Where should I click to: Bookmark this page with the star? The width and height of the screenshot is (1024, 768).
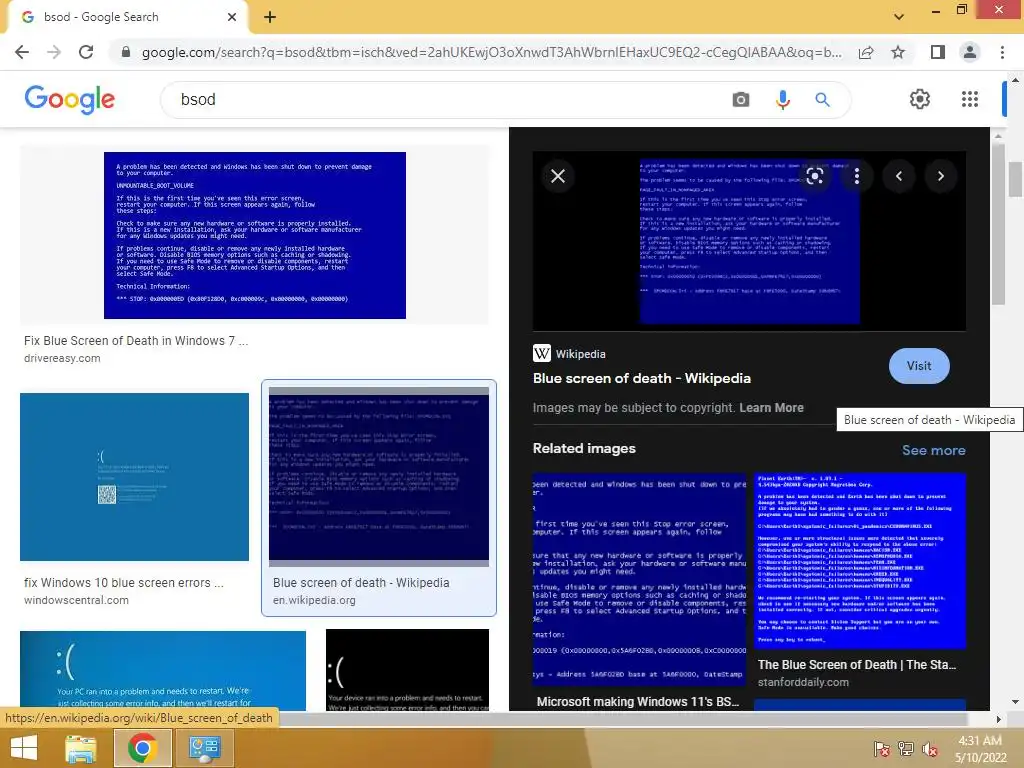(898, 52)
